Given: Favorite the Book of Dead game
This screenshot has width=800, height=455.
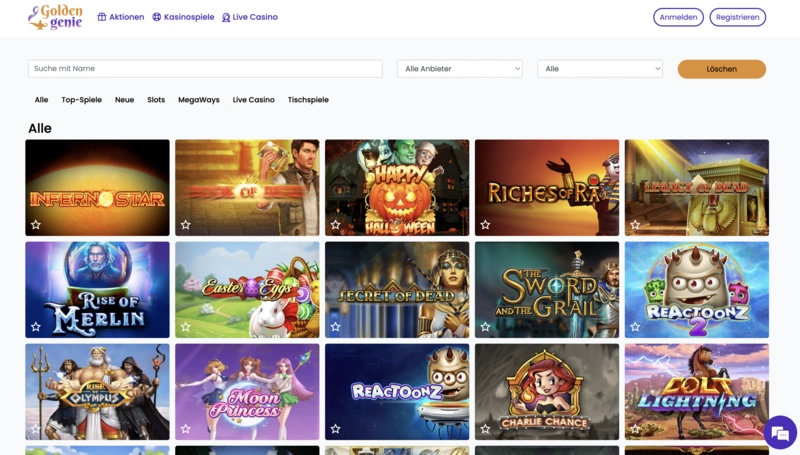Looking at the screenshot, I should point(186,224).
